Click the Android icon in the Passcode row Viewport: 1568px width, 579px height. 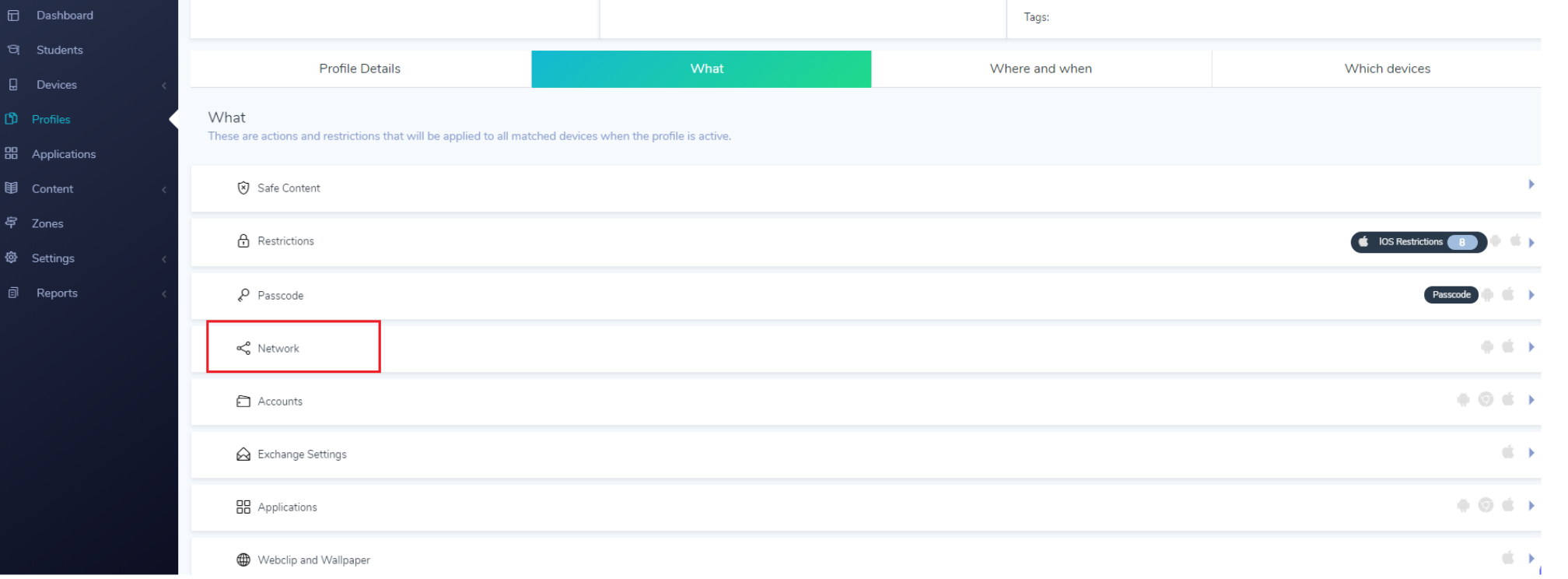(1487, 295)
